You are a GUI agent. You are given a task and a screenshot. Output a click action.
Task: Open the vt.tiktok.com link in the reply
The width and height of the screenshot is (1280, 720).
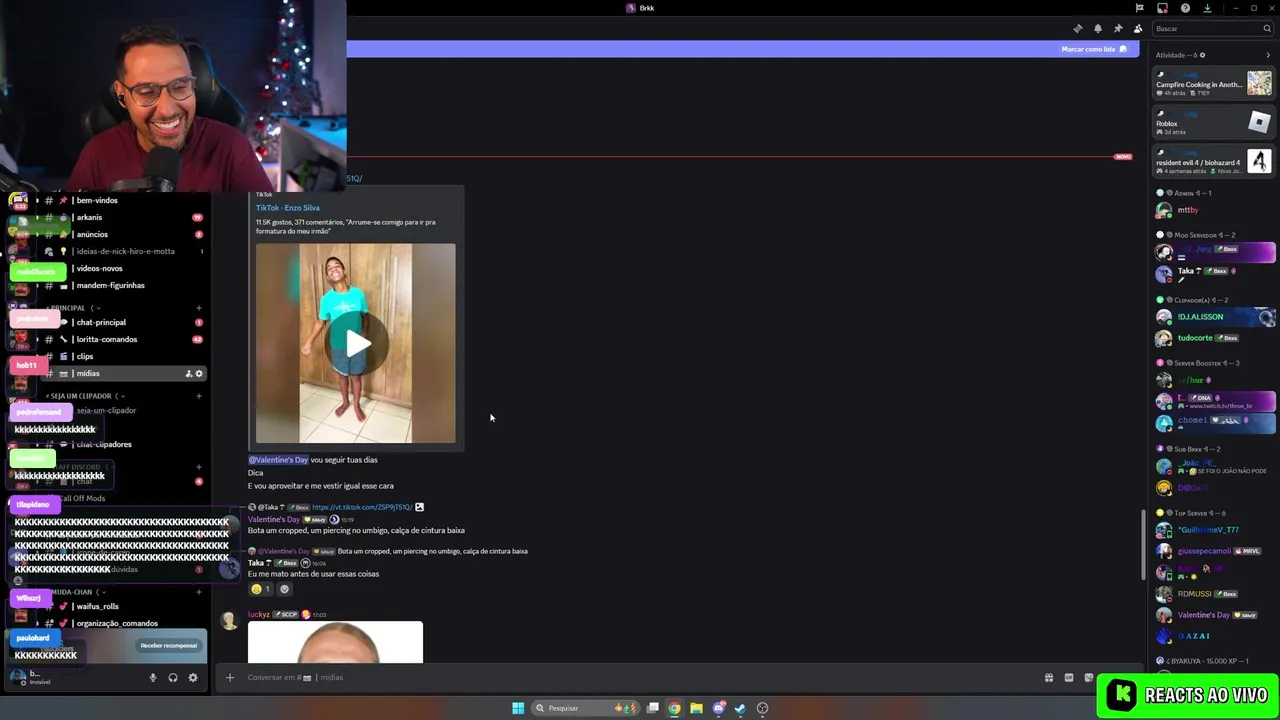362,507
